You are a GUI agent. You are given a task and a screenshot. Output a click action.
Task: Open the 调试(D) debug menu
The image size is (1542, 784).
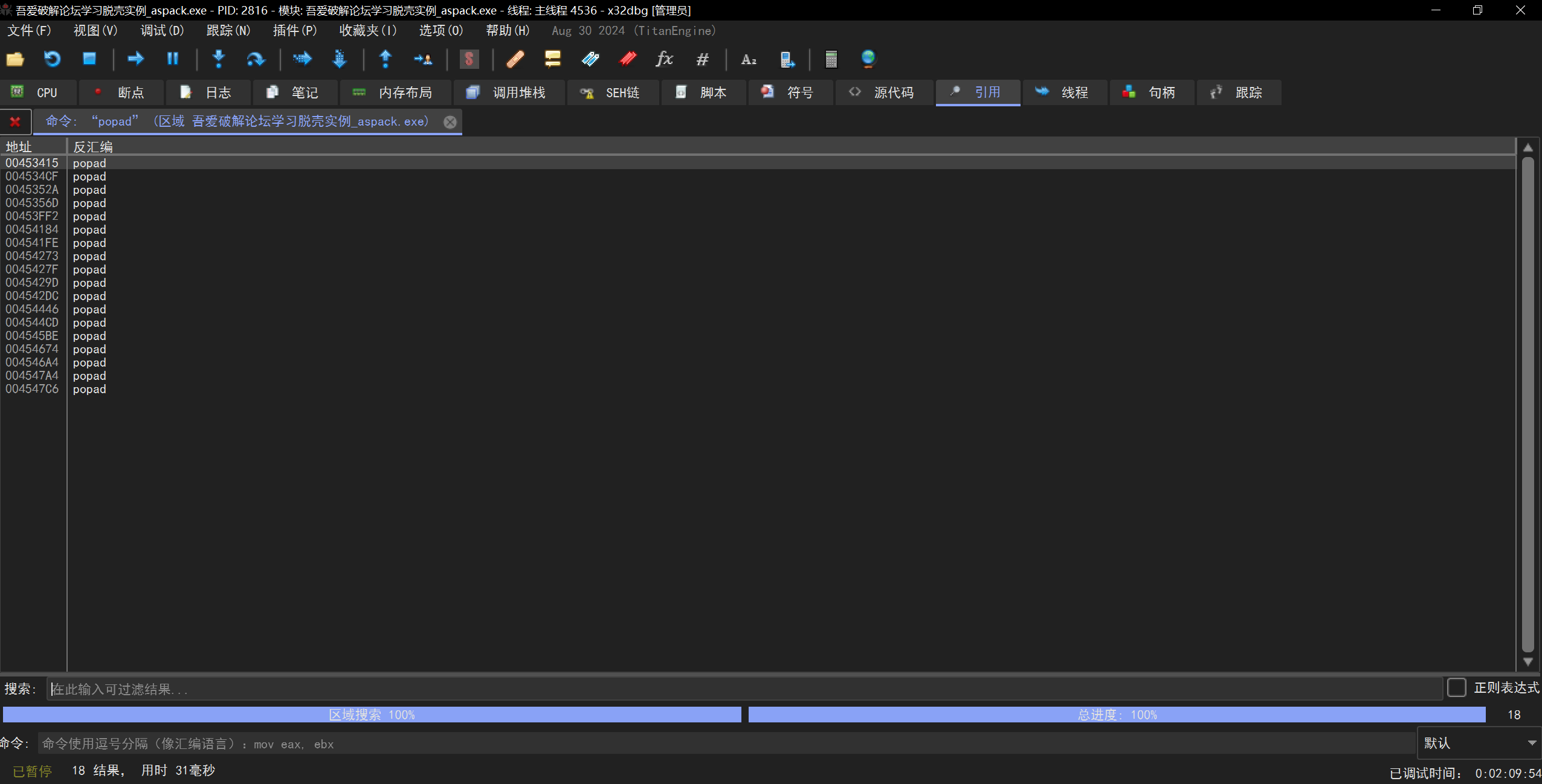click(x=162, y=31)
